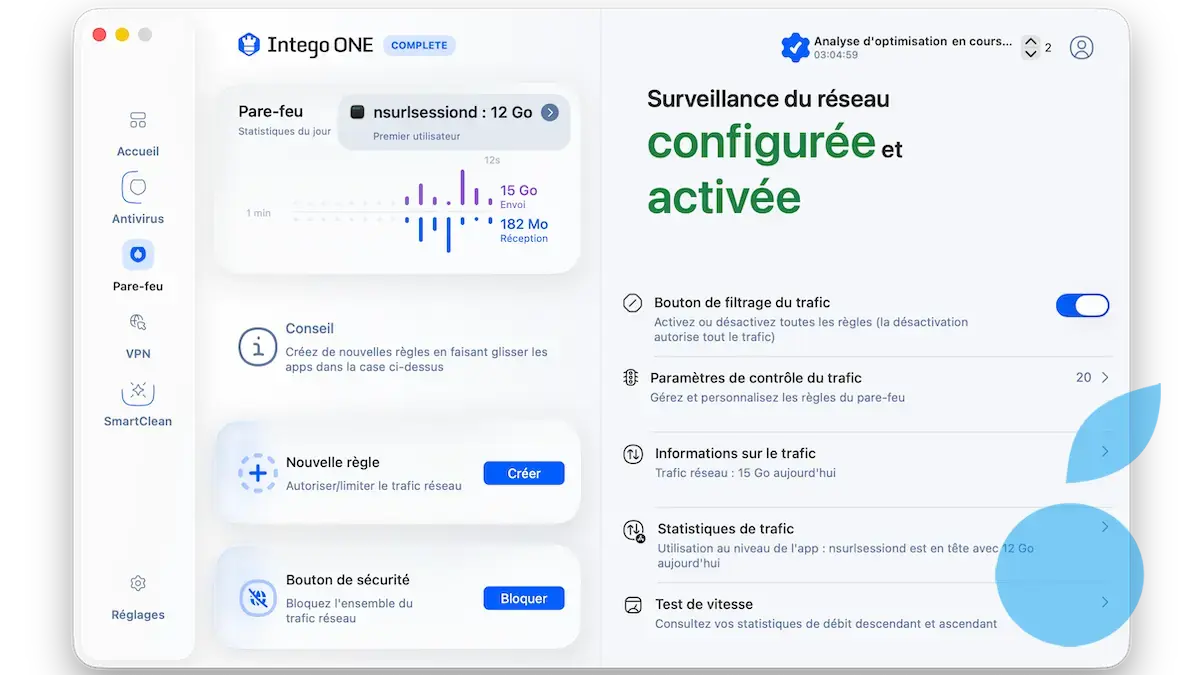
Task: Go to VPN label in sidebar
Action: [x=138, y=354]
